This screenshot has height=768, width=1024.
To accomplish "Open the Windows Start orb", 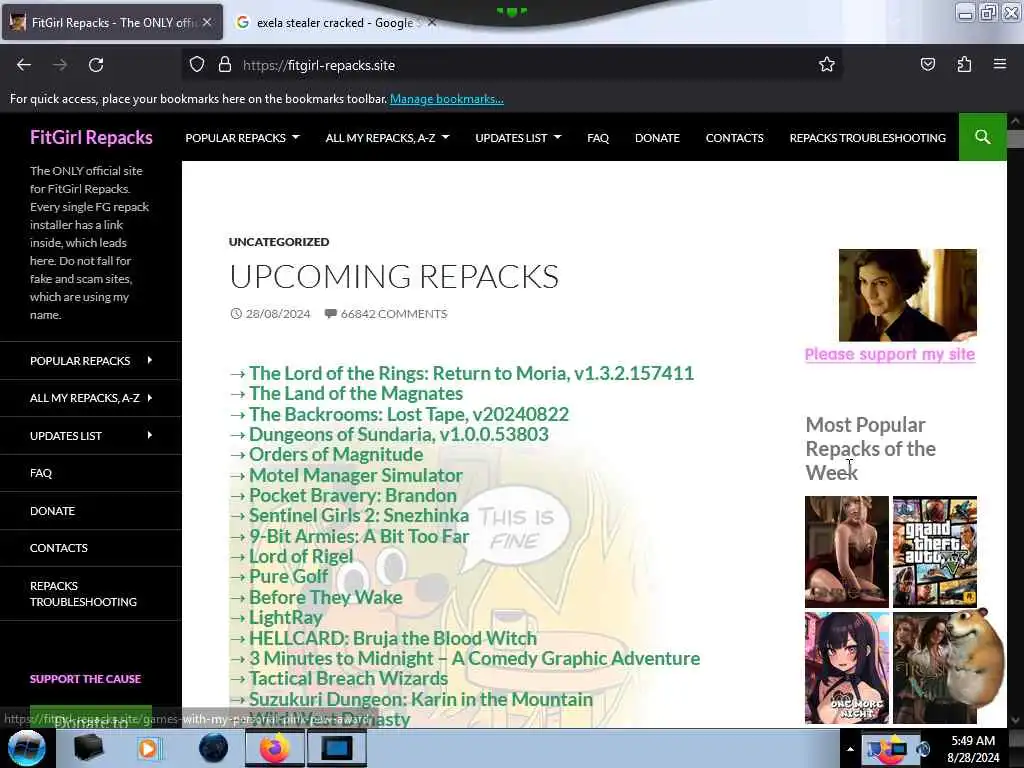I will pyautogui.click(x=27, y=748).
